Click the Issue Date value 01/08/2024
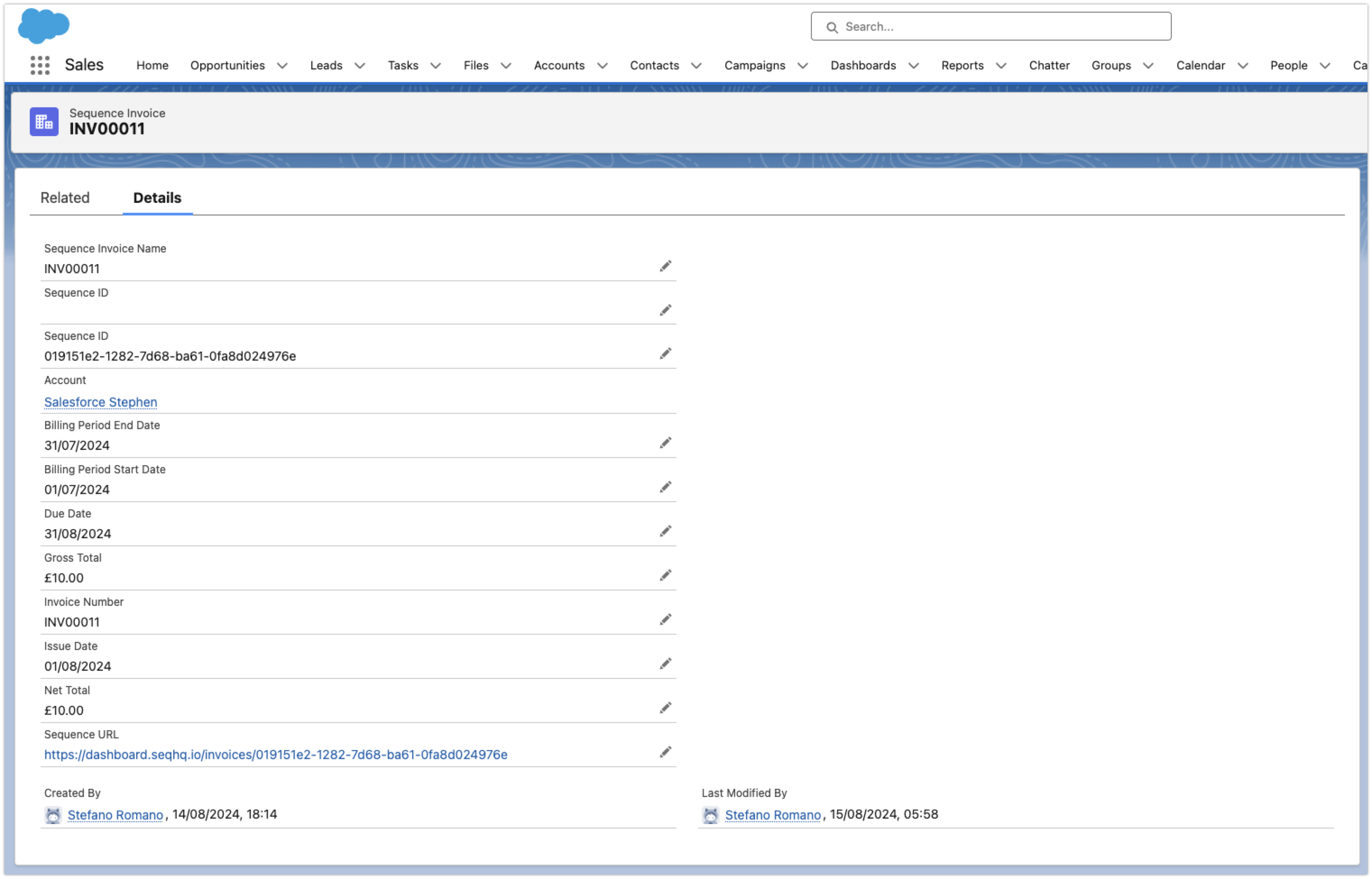 (x=78, y=666)
